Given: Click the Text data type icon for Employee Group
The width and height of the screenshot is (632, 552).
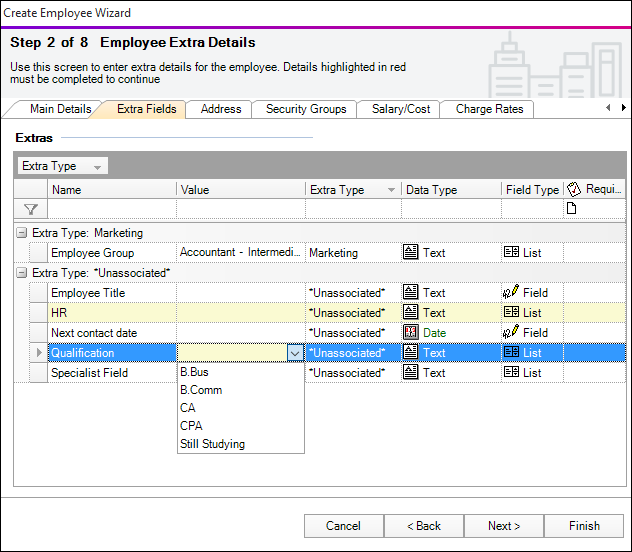Looking at the screenshot, I should (411, 253).
